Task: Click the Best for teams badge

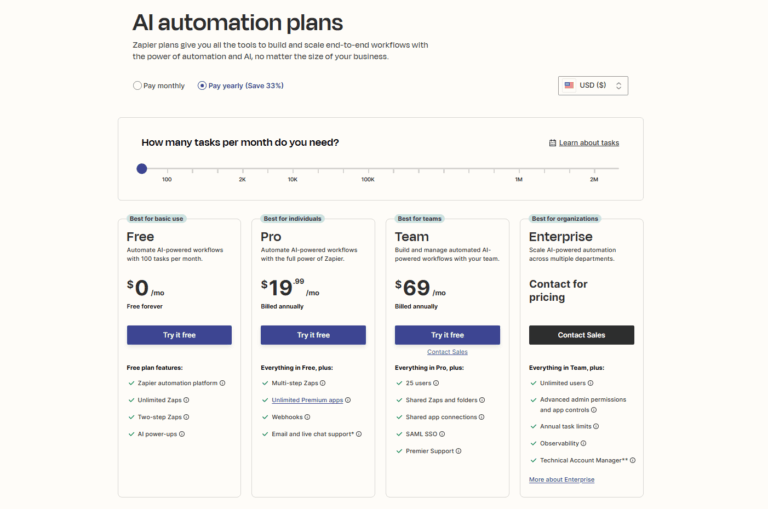Action: (x=420, y=219)
